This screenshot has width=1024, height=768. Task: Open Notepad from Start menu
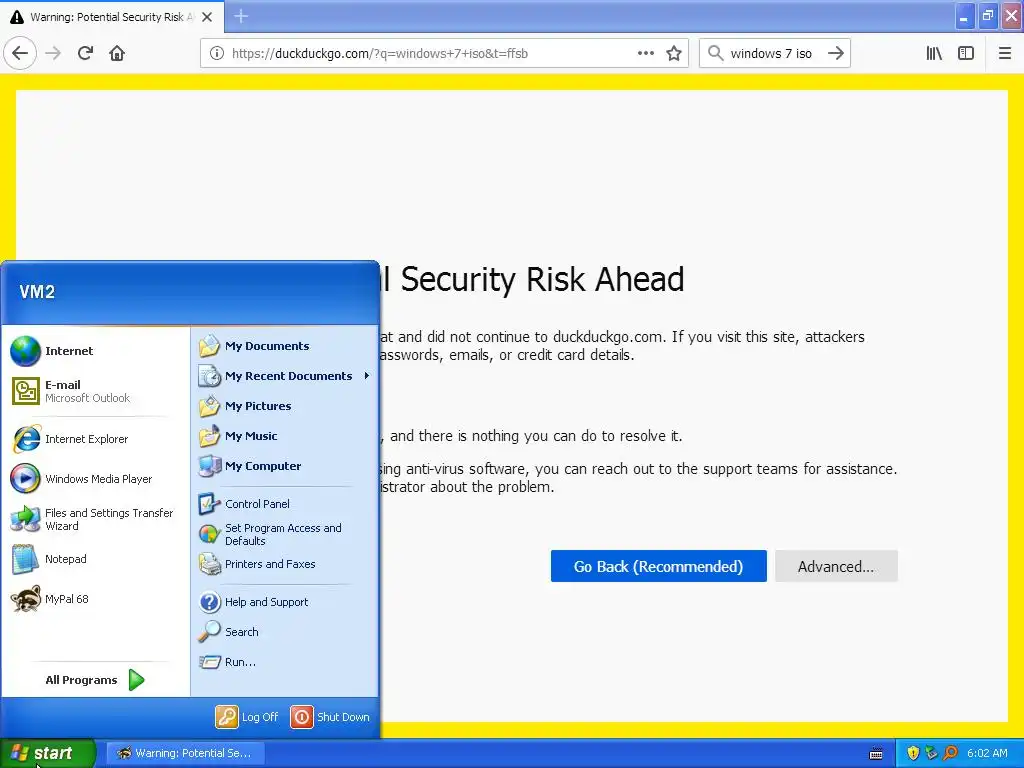tap(96, 559)
